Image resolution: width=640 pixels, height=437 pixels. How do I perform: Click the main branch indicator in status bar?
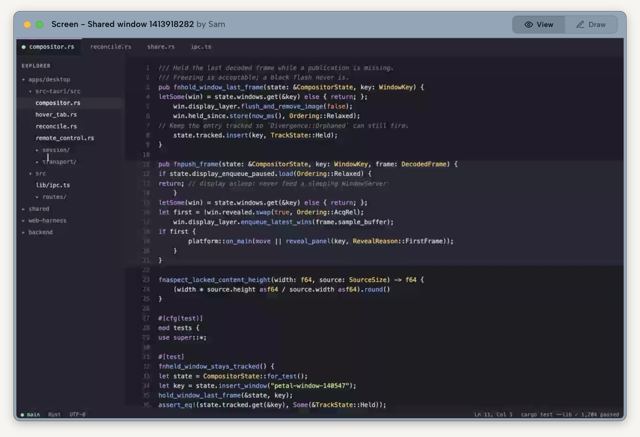[x=31, y=415]
